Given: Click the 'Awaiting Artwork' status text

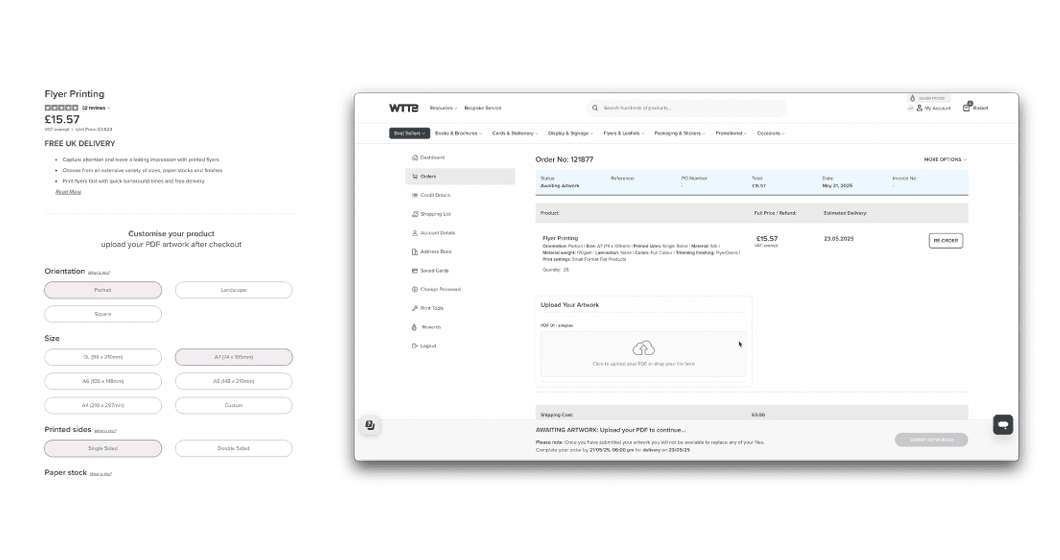Looking at the screenshot, I should [x=560, y=185].
